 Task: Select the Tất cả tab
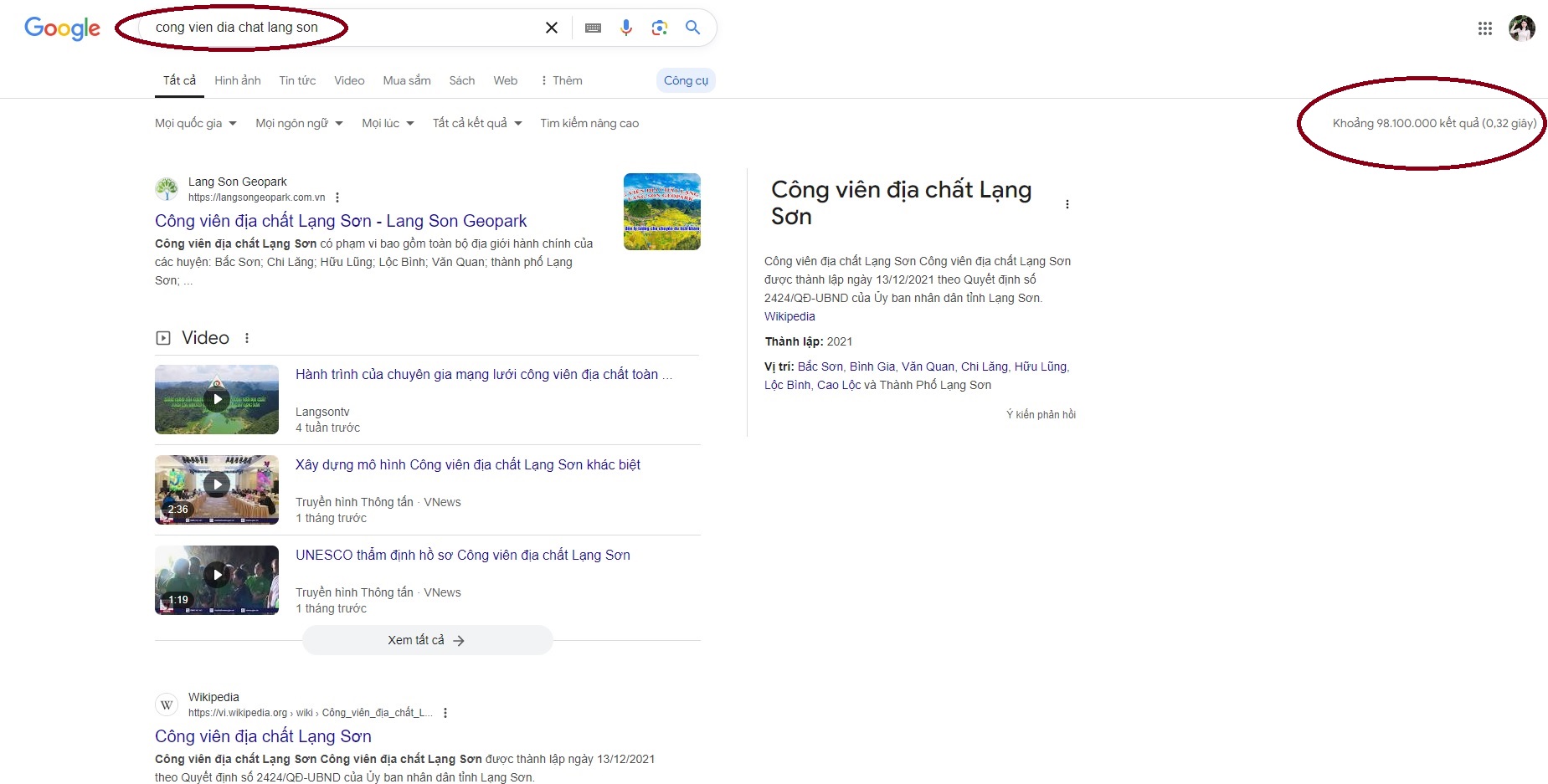point(179,80)
